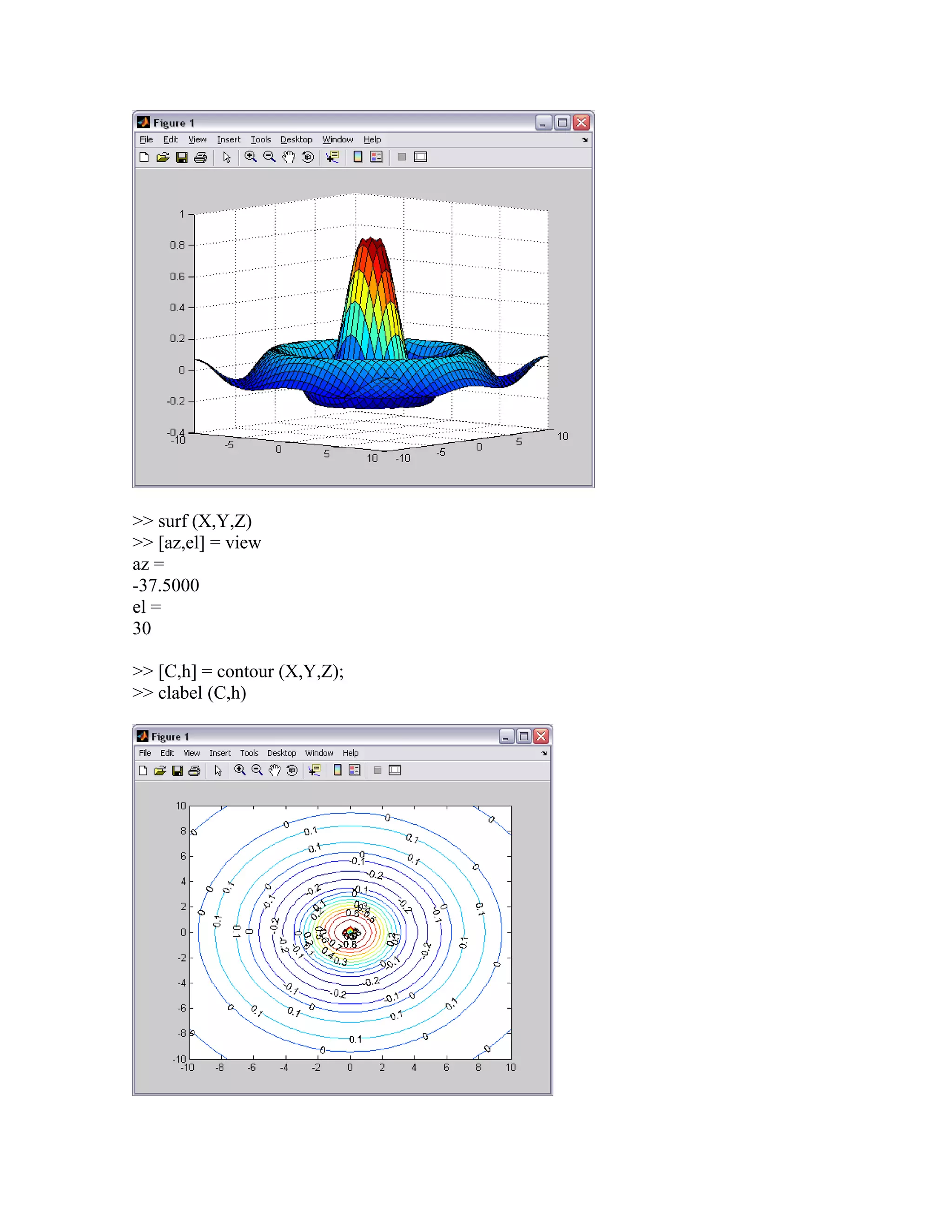Maximize the contour figure window
The height and width of the screenshot is (1232, 952).
click(x=524, y=736)
